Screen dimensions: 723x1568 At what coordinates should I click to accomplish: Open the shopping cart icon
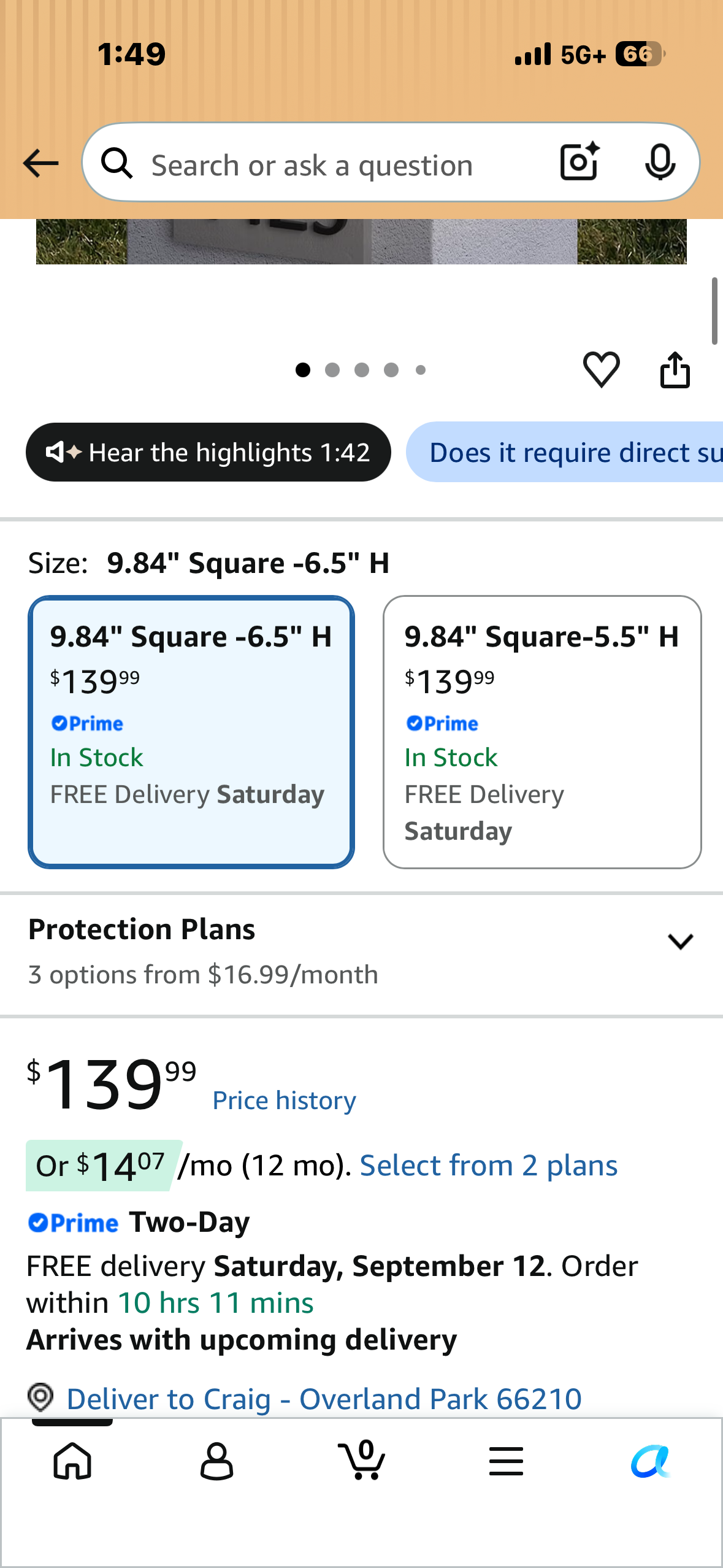click(x=362, y=1459)
